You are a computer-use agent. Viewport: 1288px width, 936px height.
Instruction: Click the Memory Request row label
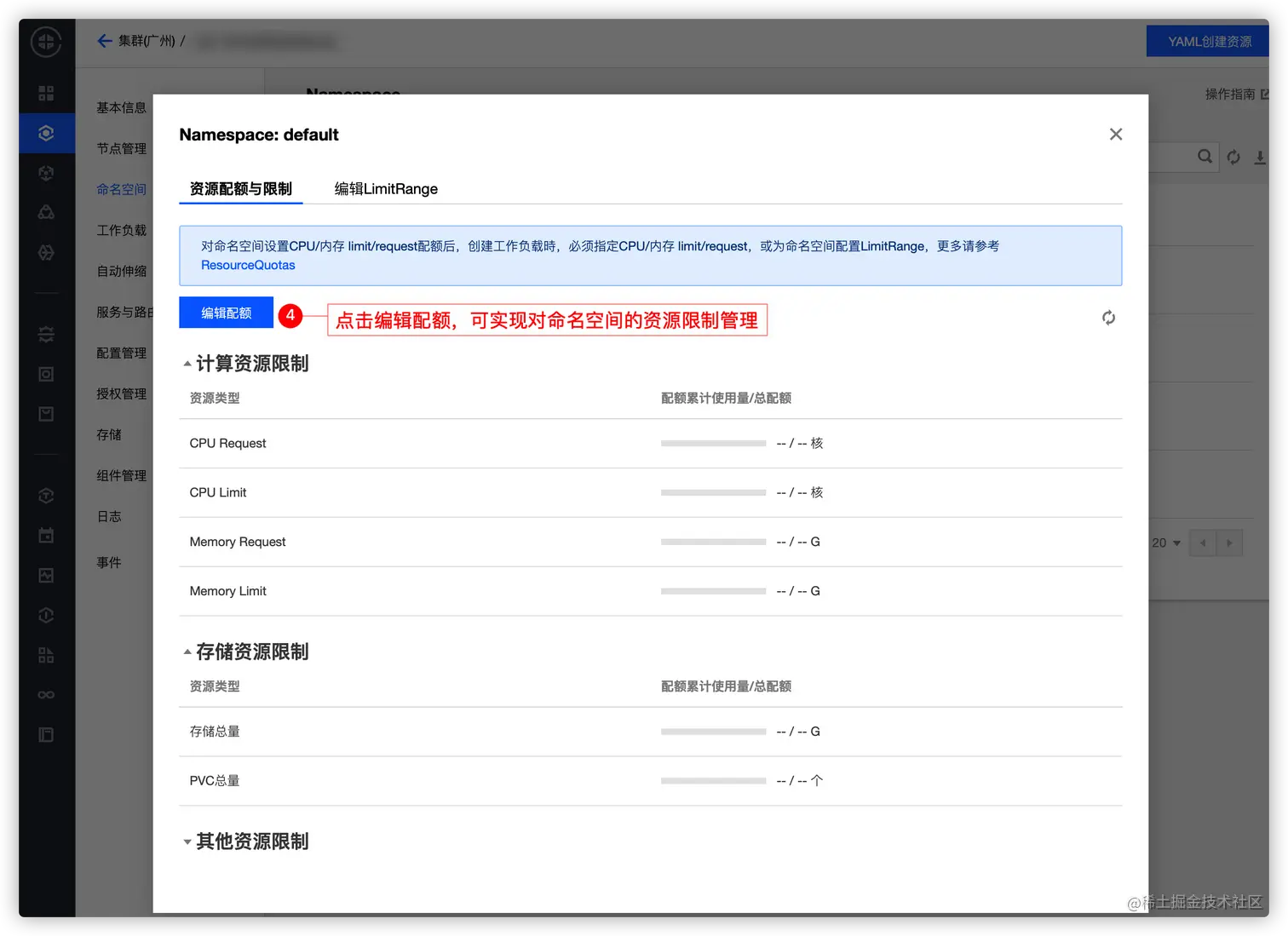pyautogui.click(x=238, y=542)
